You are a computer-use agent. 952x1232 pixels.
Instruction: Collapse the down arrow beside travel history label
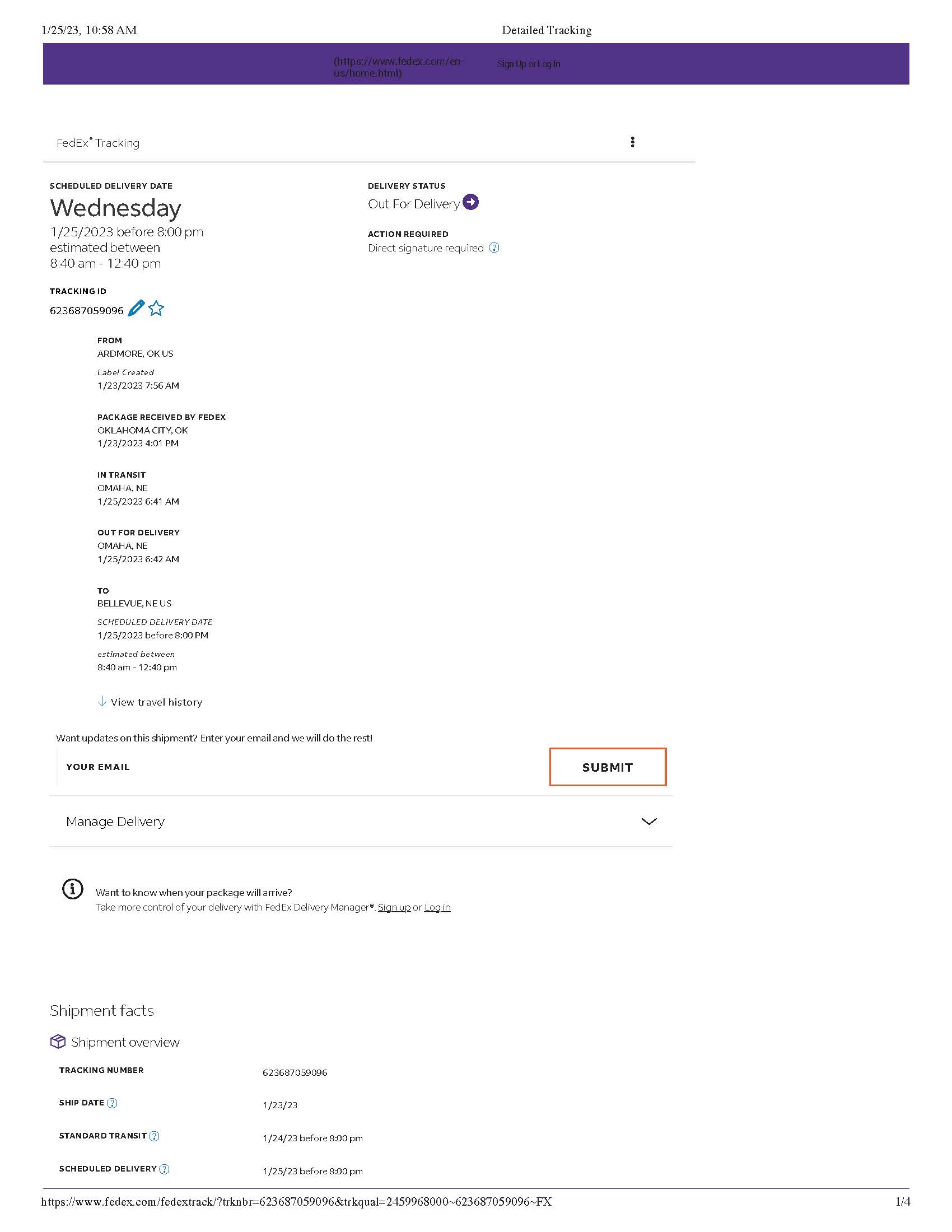(x=101, y=701)
